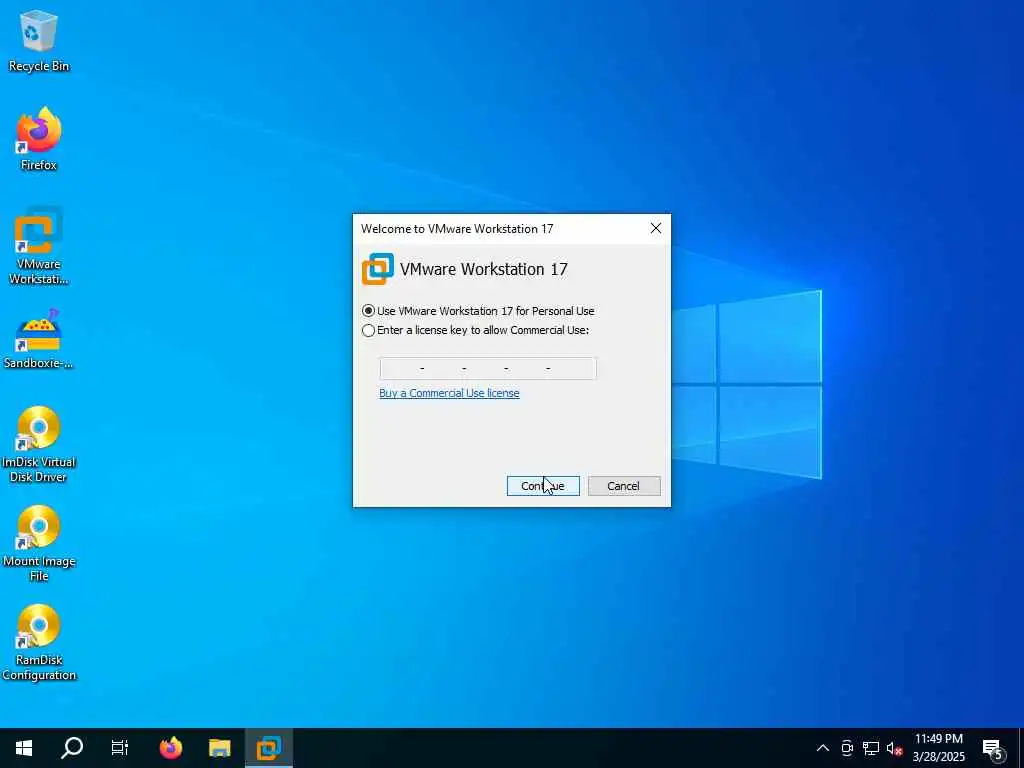
Task: Open the Recycle Bin desktop icon
Action: coord(39,40)
